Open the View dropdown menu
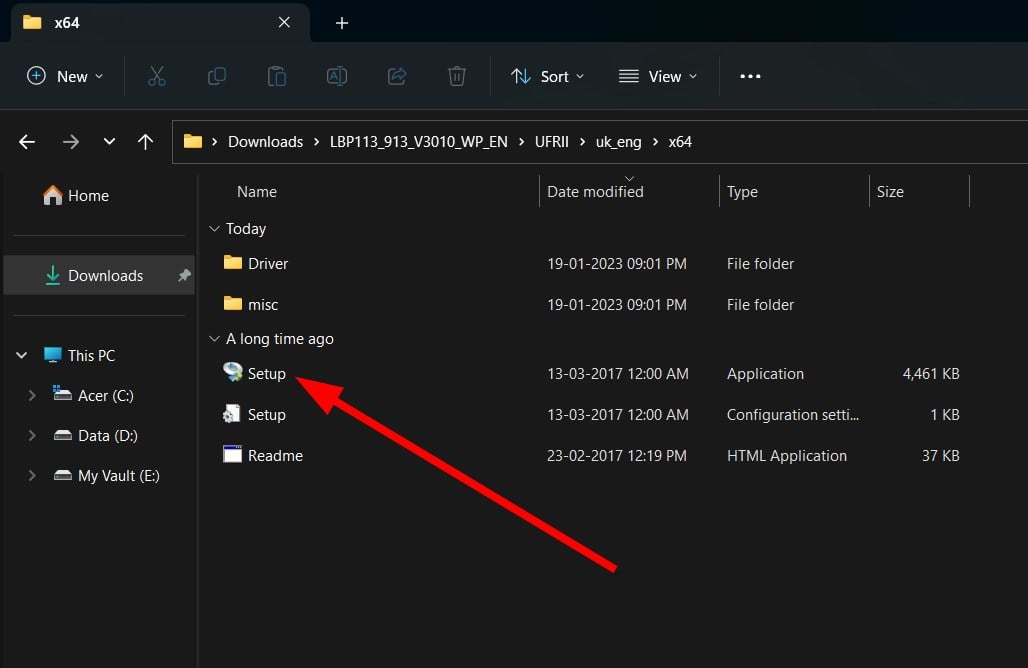1028x668 pixels. tap(658, 76)
